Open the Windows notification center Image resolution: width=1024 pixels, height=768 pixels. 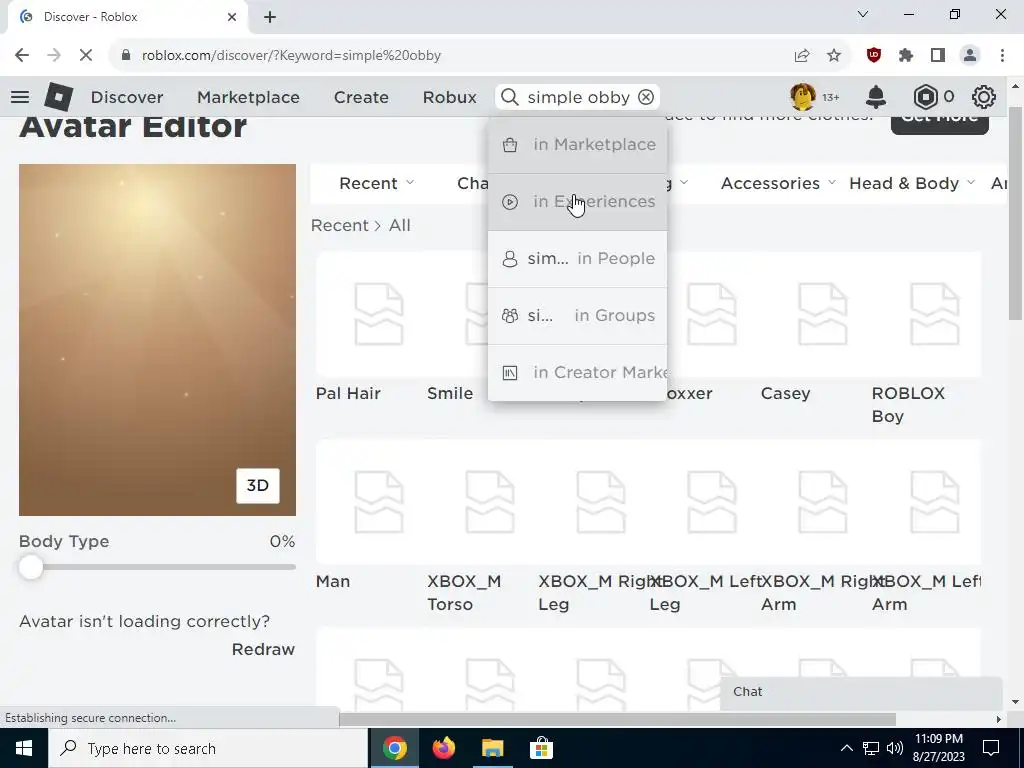991,748
